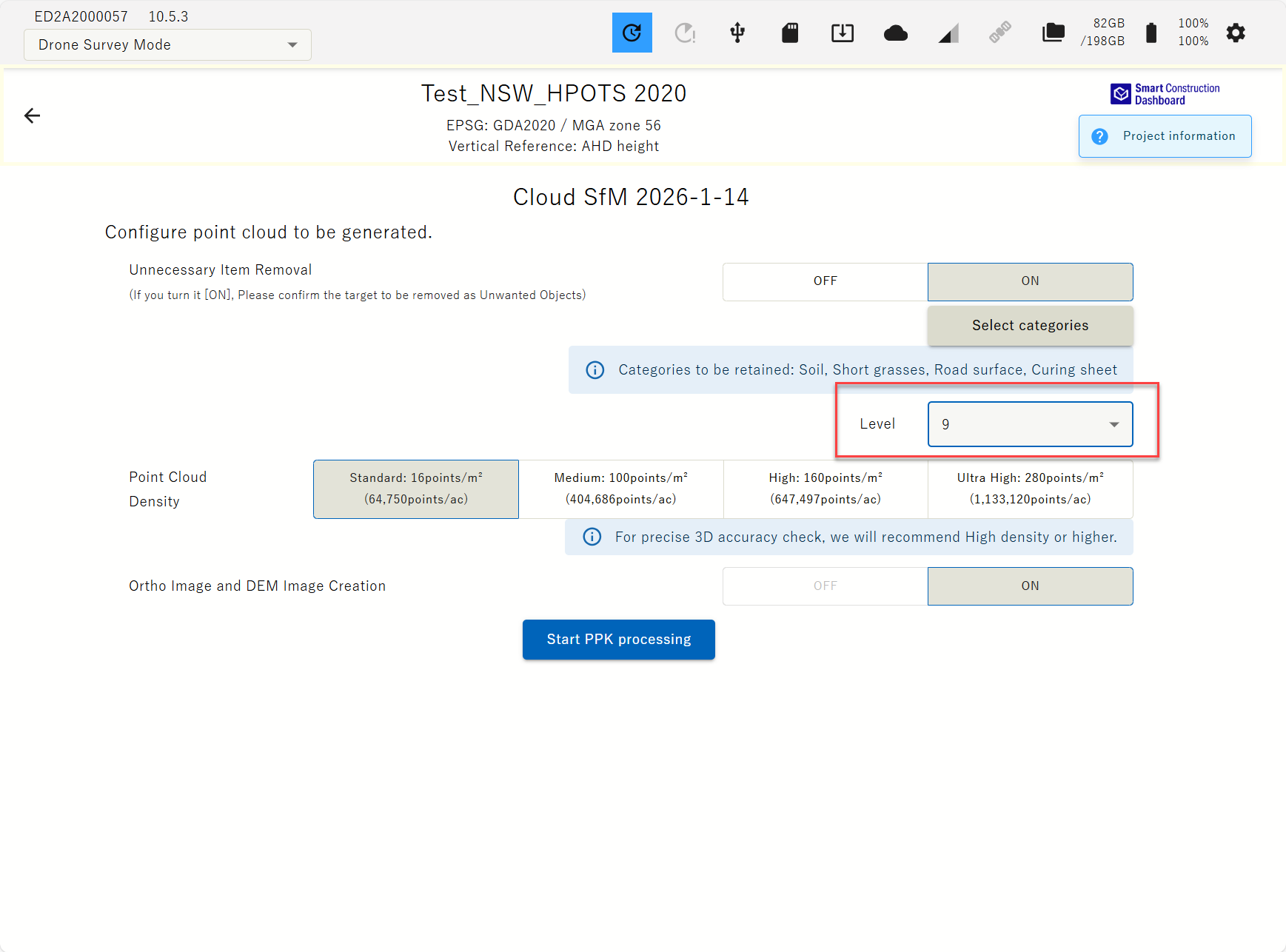
Task: Click Select categories button
Action: 1030,326
